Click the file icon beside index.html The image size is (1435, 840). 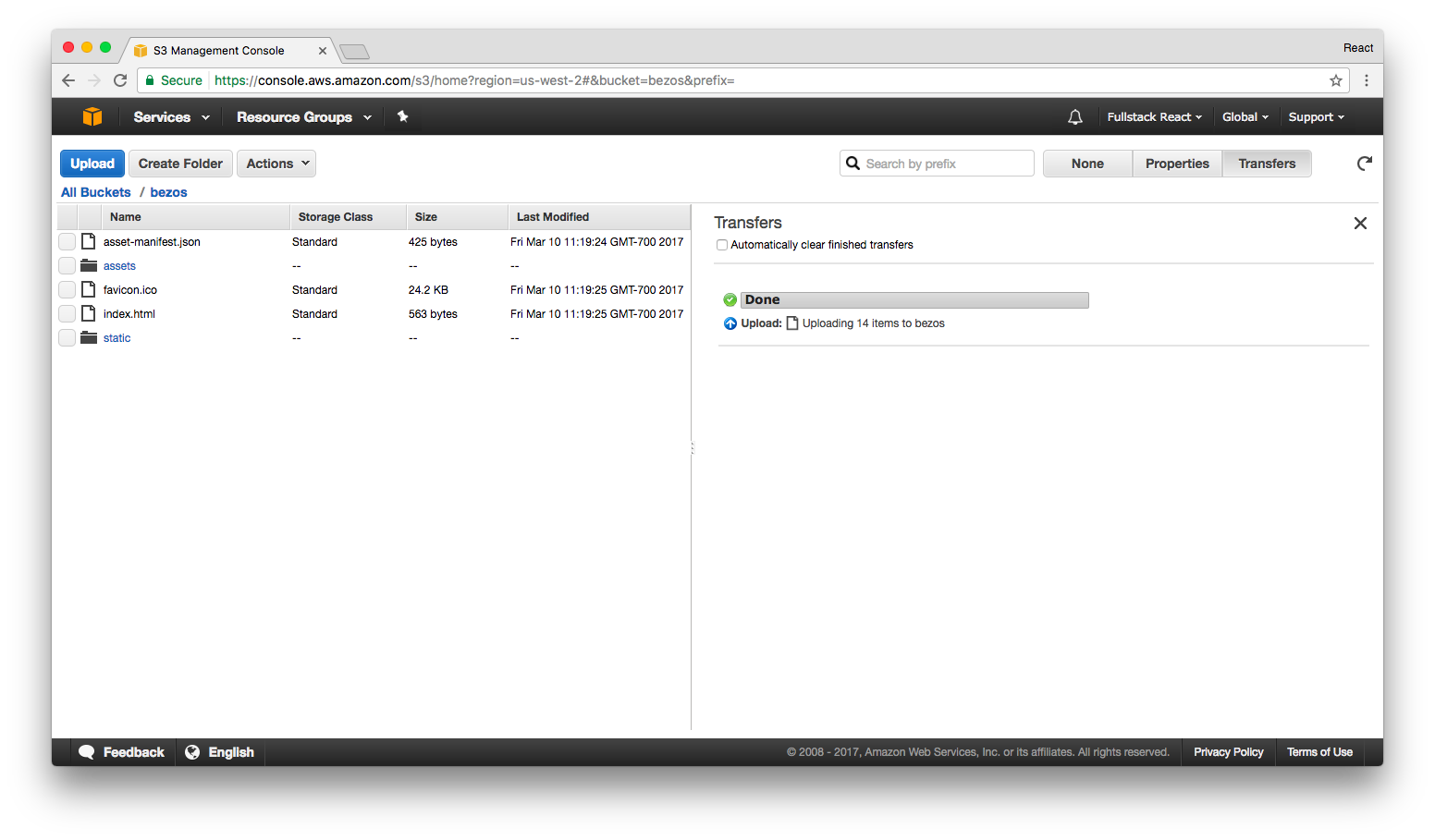pyautogui.click(x=89, y=313)
